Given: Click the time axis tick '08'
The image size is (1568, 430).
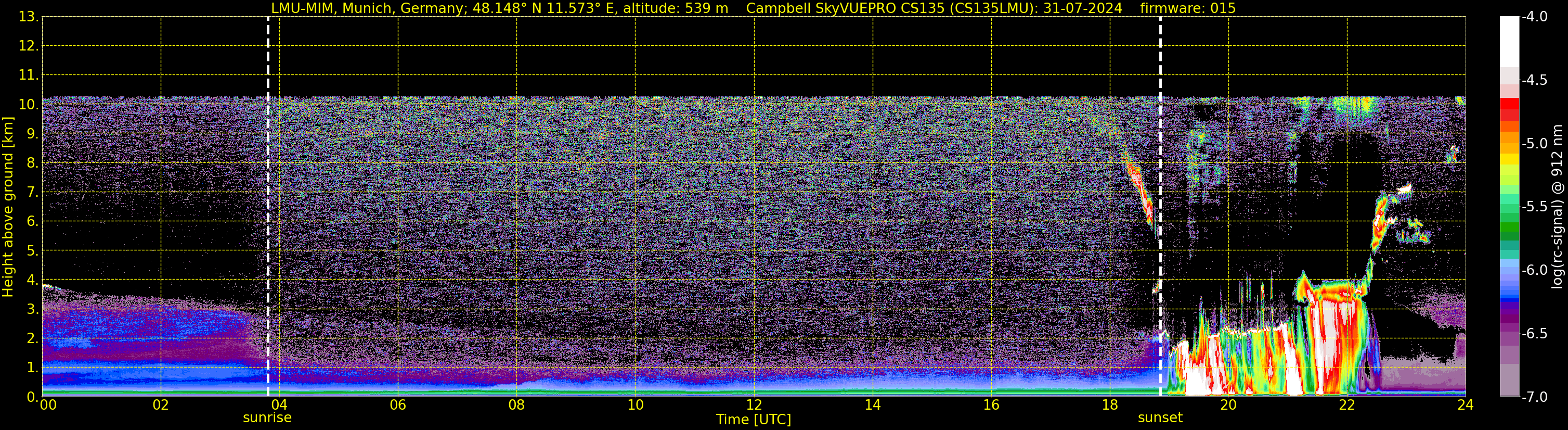Looking at the screenshot, I should tap(517, 405).
